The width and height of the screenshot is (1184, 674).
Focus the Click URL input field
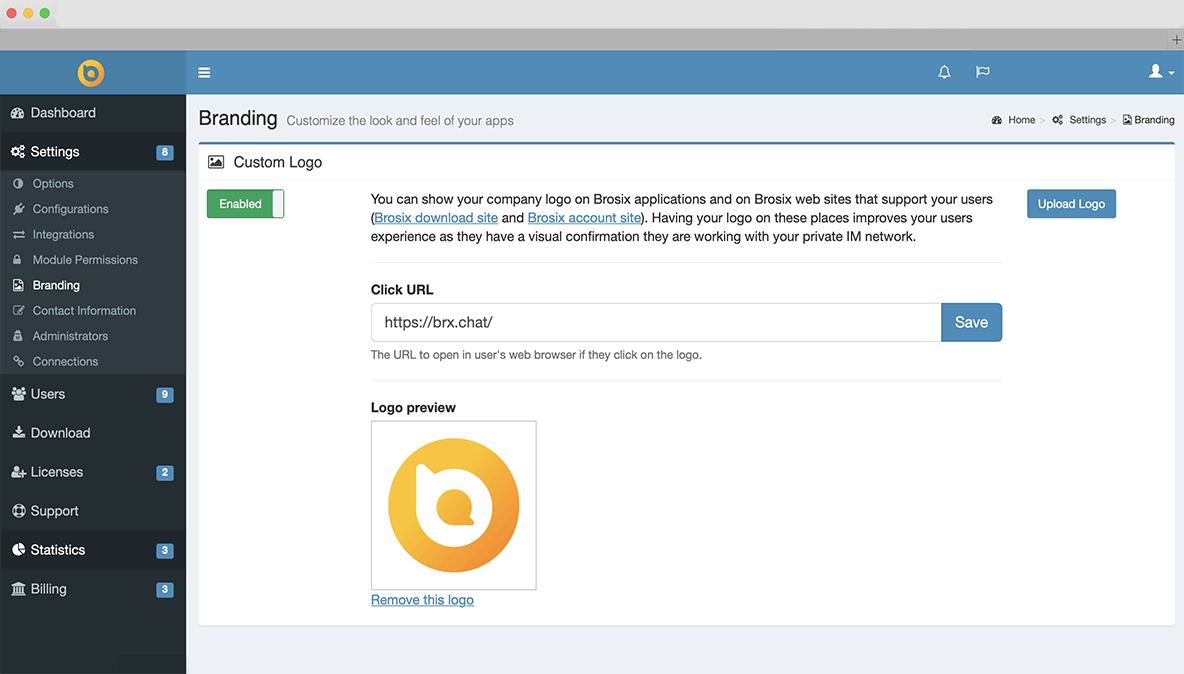656,322
